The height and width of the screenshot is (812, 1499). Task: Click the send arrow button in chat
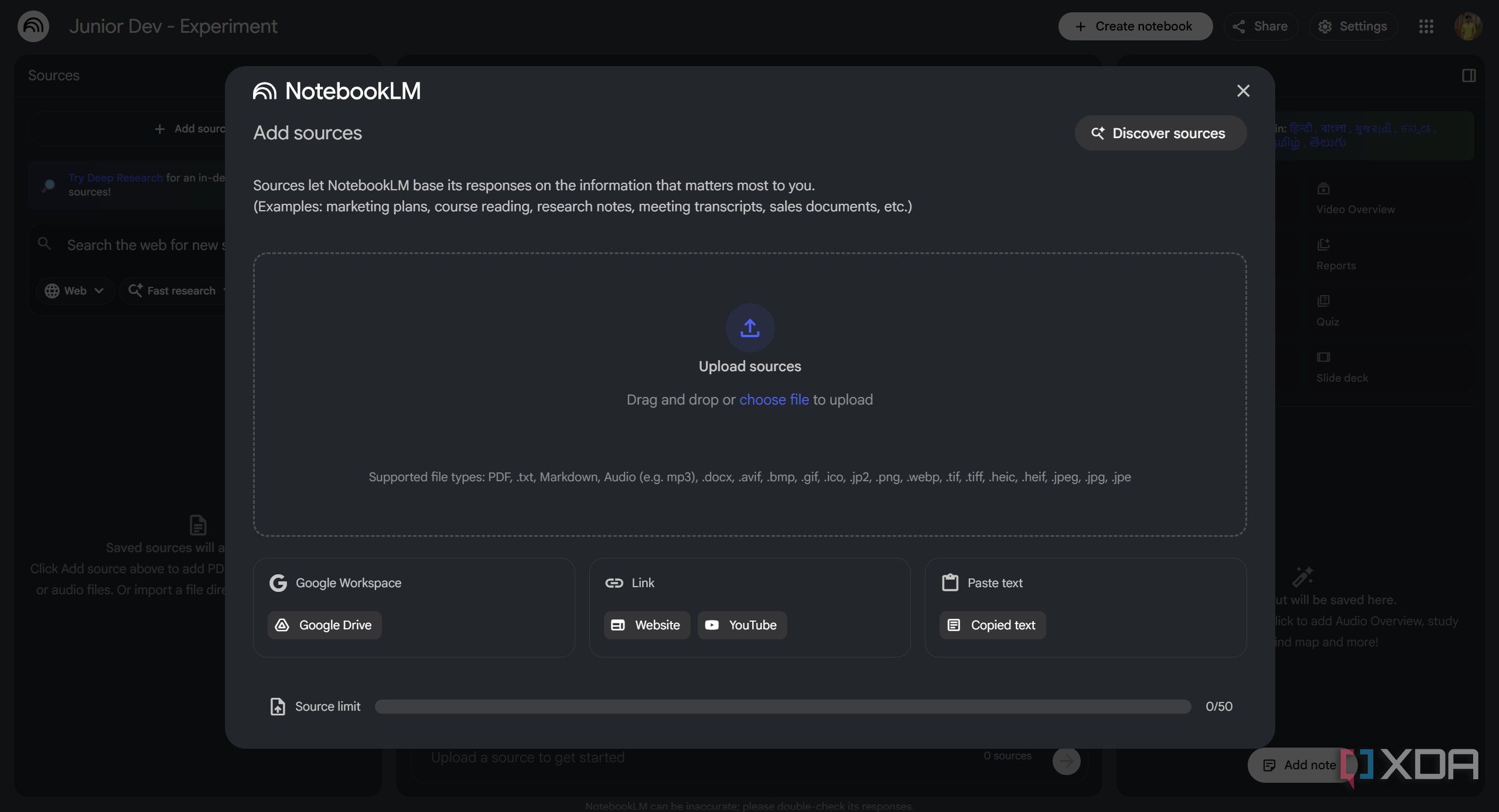coord(1066,760)
